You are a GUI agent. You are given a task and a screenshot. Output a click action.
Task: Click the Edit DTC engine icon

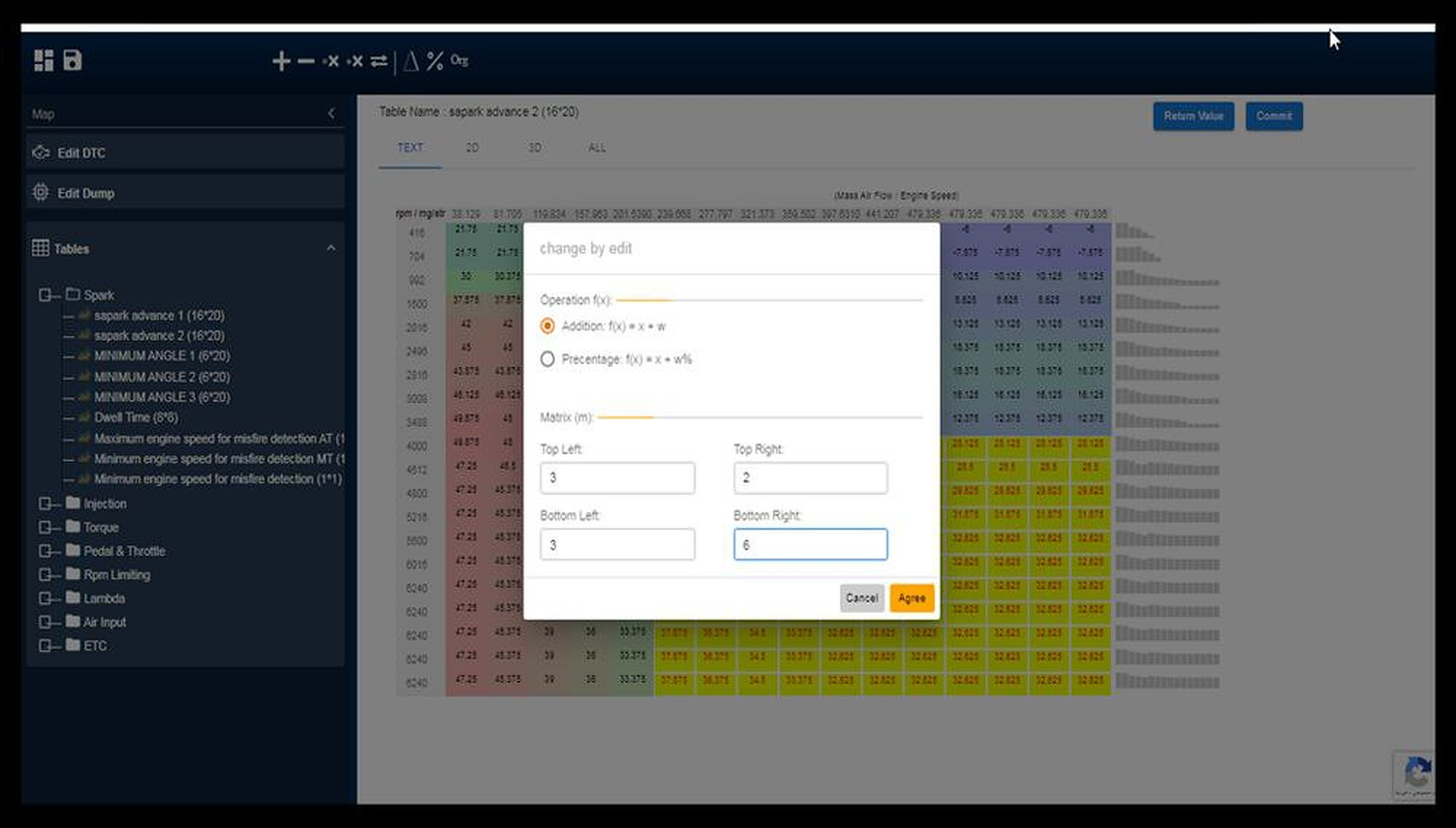coord(40,153)
